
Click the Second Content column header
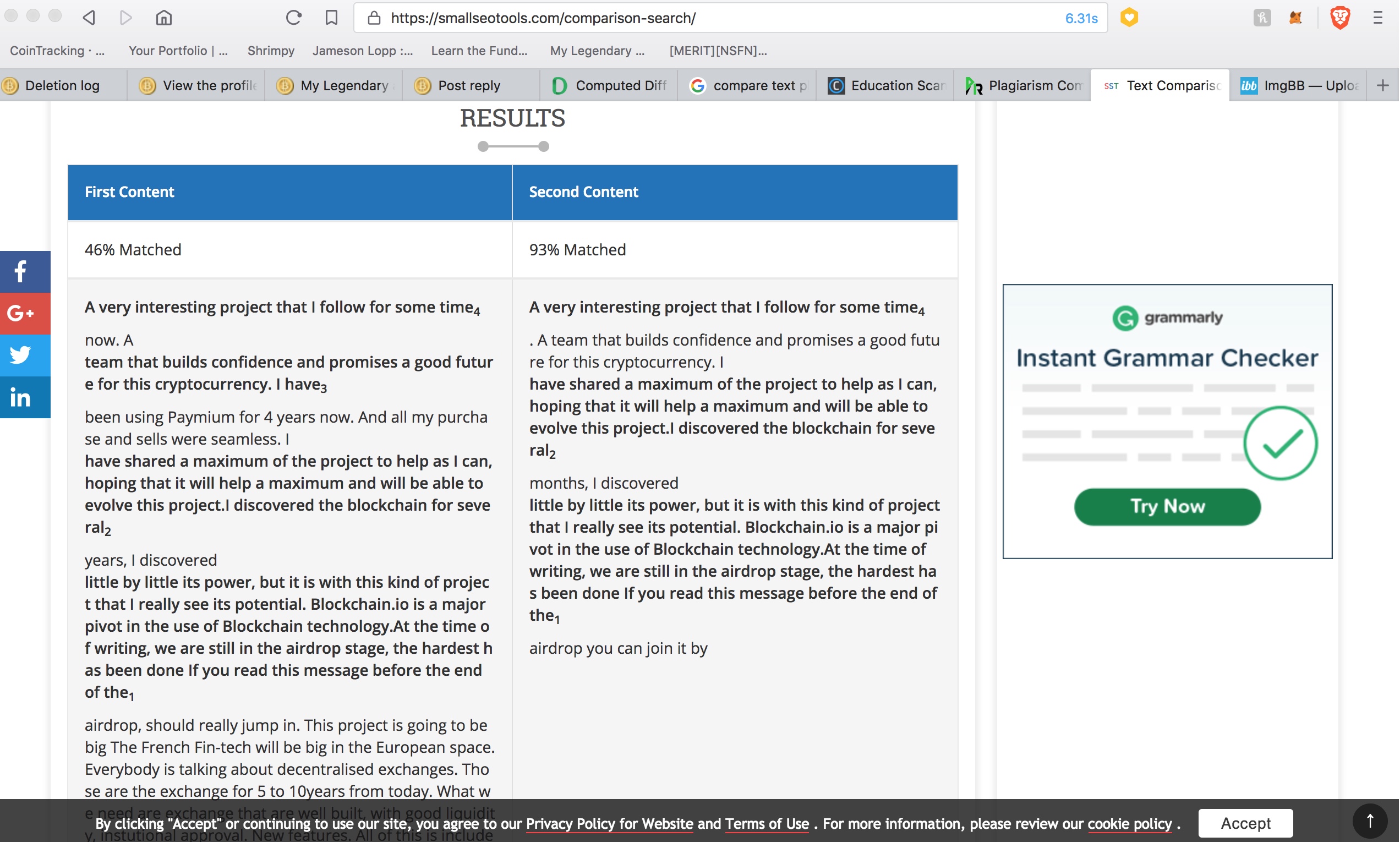(x=735, y=193)
